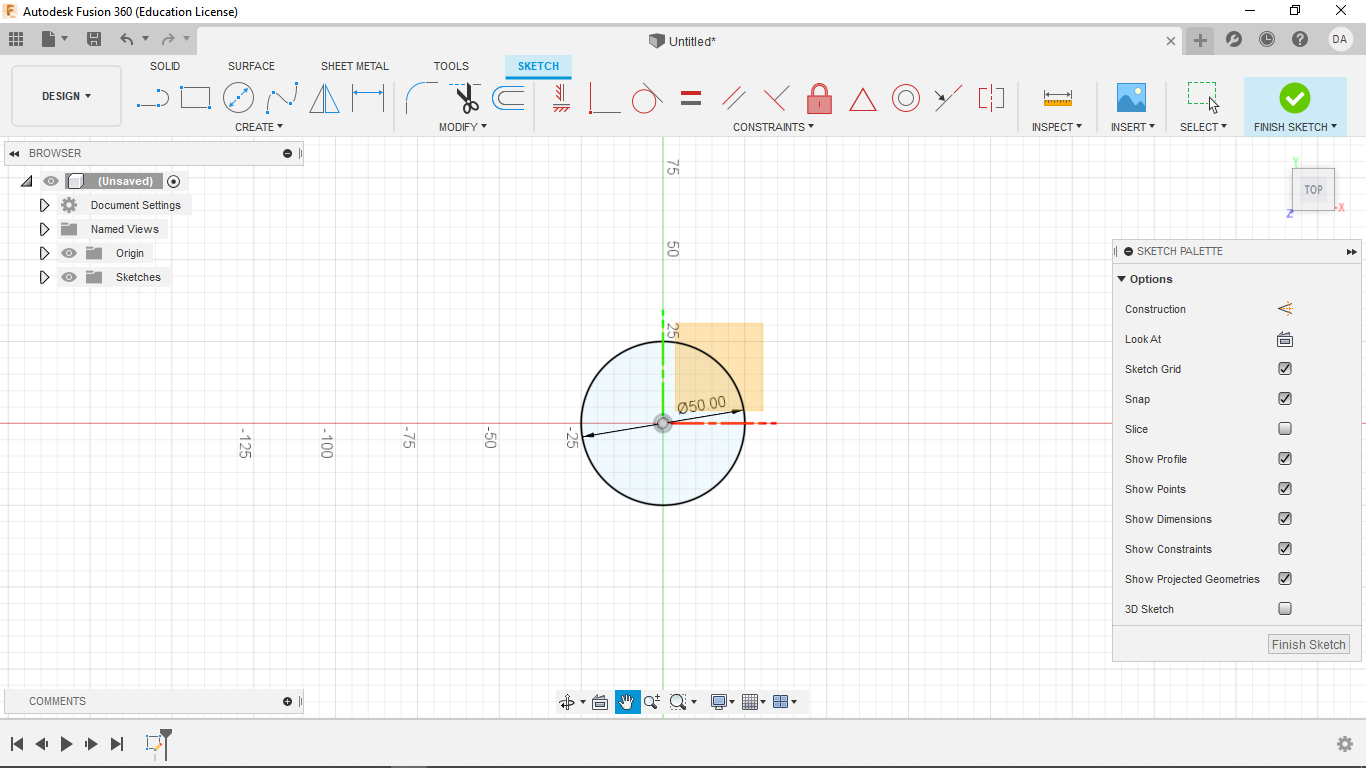Open the SELECT dropdown menu
Image resolution: width=1366 pixels, height=768 pixels.
pyautogui.click(x=1203, y=127)
